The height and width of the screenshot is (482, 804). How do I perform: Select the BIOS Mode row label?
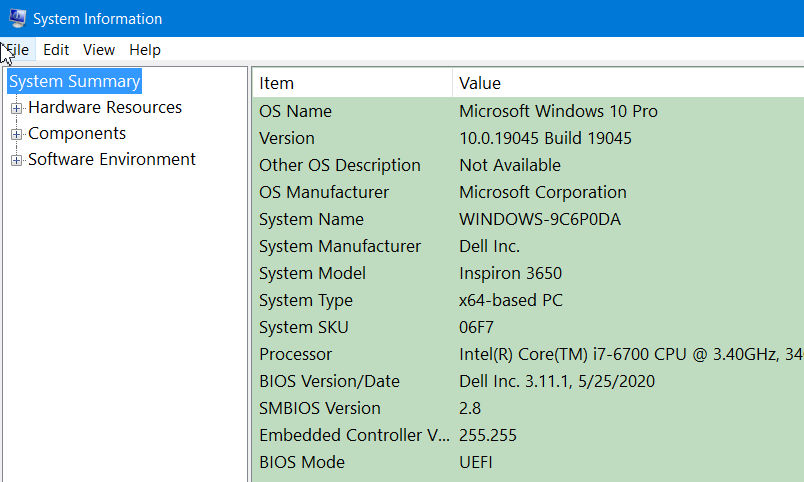(302, 463)
